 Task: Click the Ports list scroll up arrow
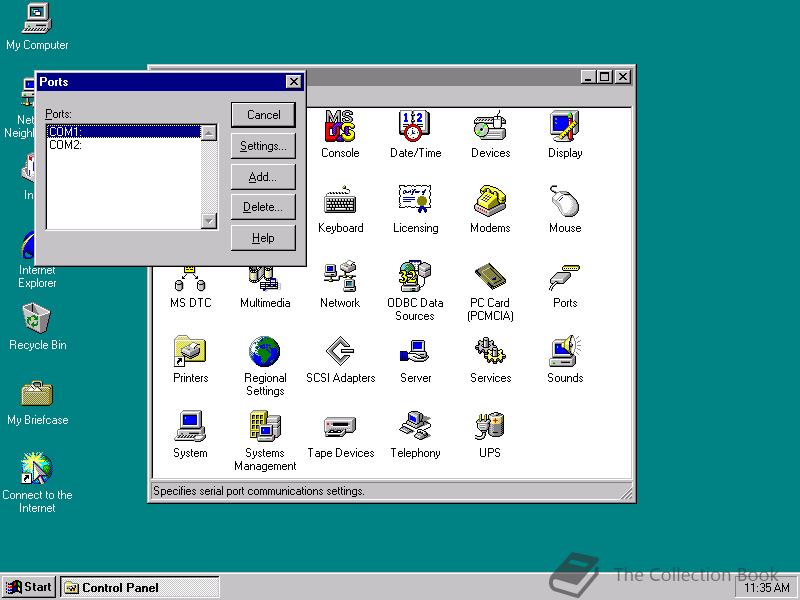(209, 133)
